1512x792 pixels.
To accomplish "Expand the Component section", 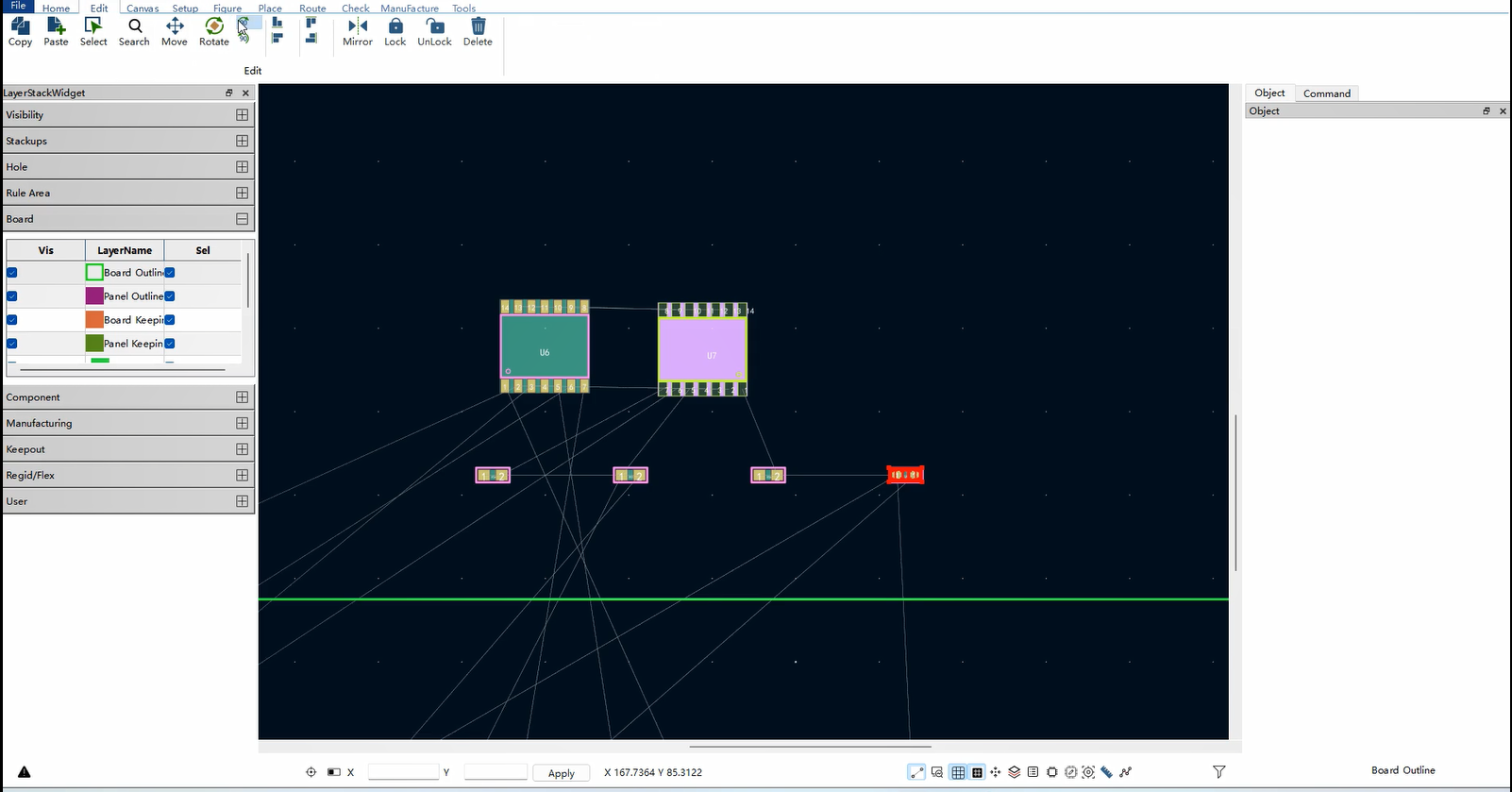I will tap(242, 397).
